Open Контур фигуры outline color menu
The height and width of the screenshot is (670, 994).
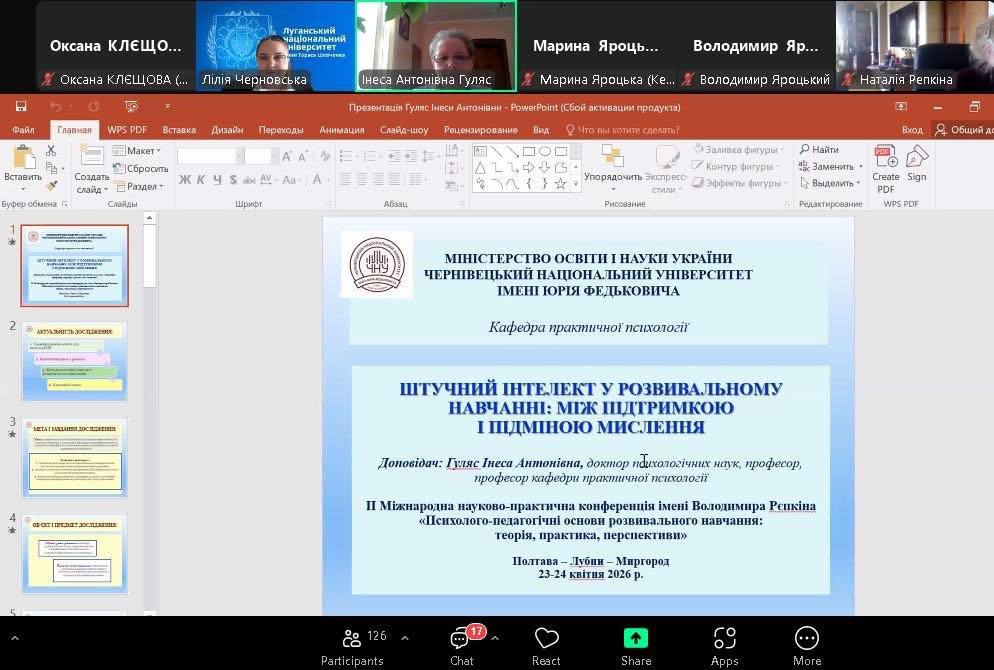tap(737, 166)
